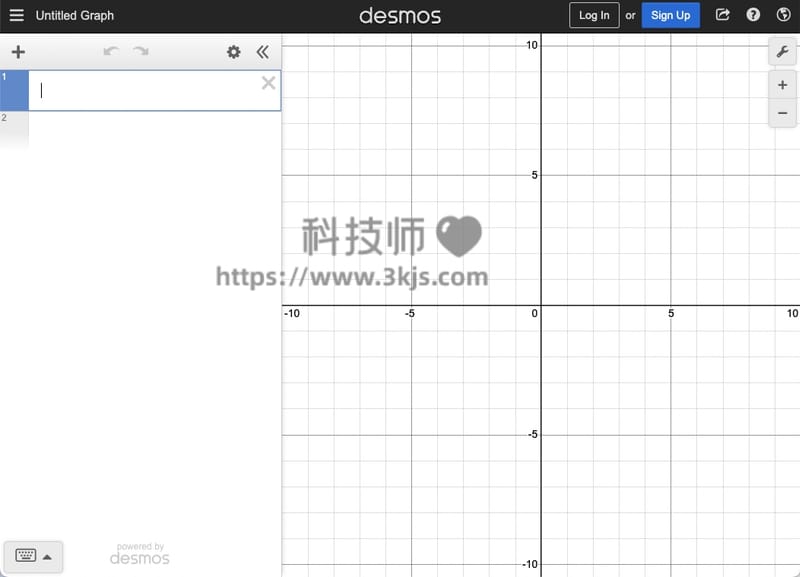Click the undo arrow
Image resolution: width=800 pixels, height=577 pixels.
111,52
